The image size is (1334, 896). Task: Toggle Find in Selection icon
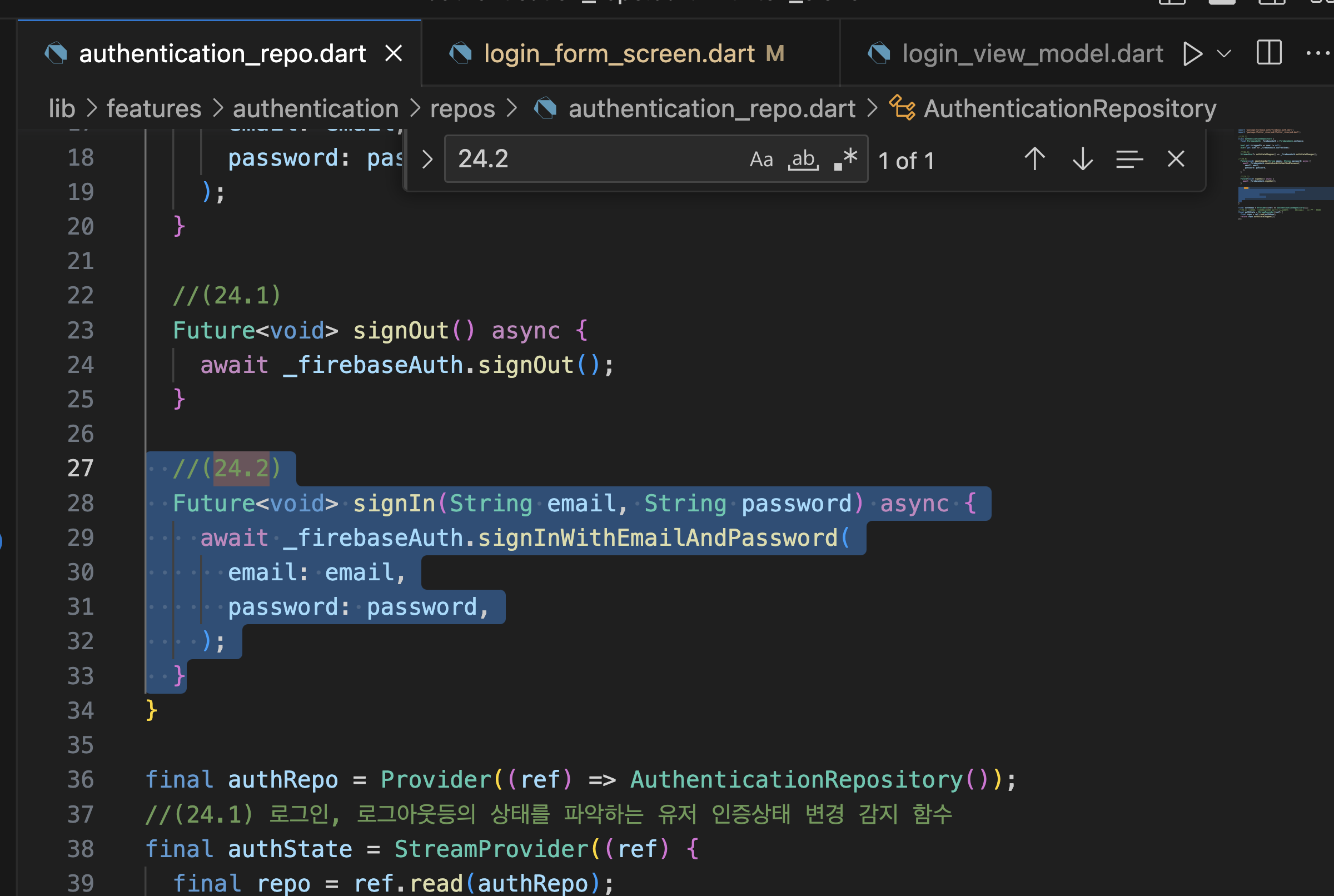1129,160
